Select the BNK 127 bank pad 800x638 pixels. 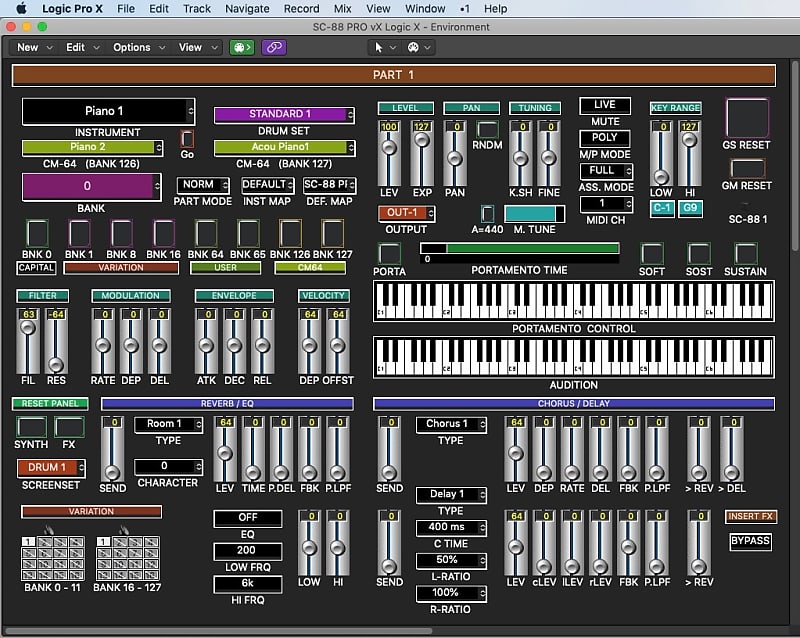click(332, 233)
